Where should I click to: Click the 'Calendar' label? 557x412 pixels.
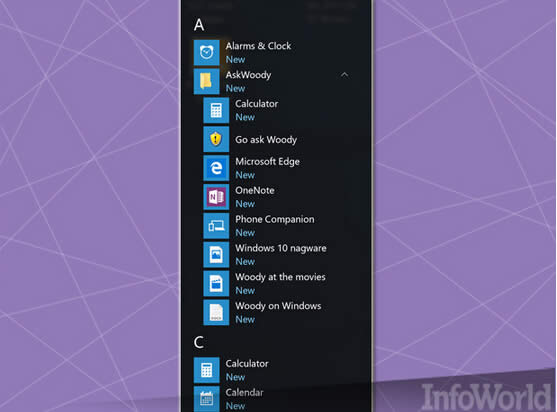coord(244,392)
